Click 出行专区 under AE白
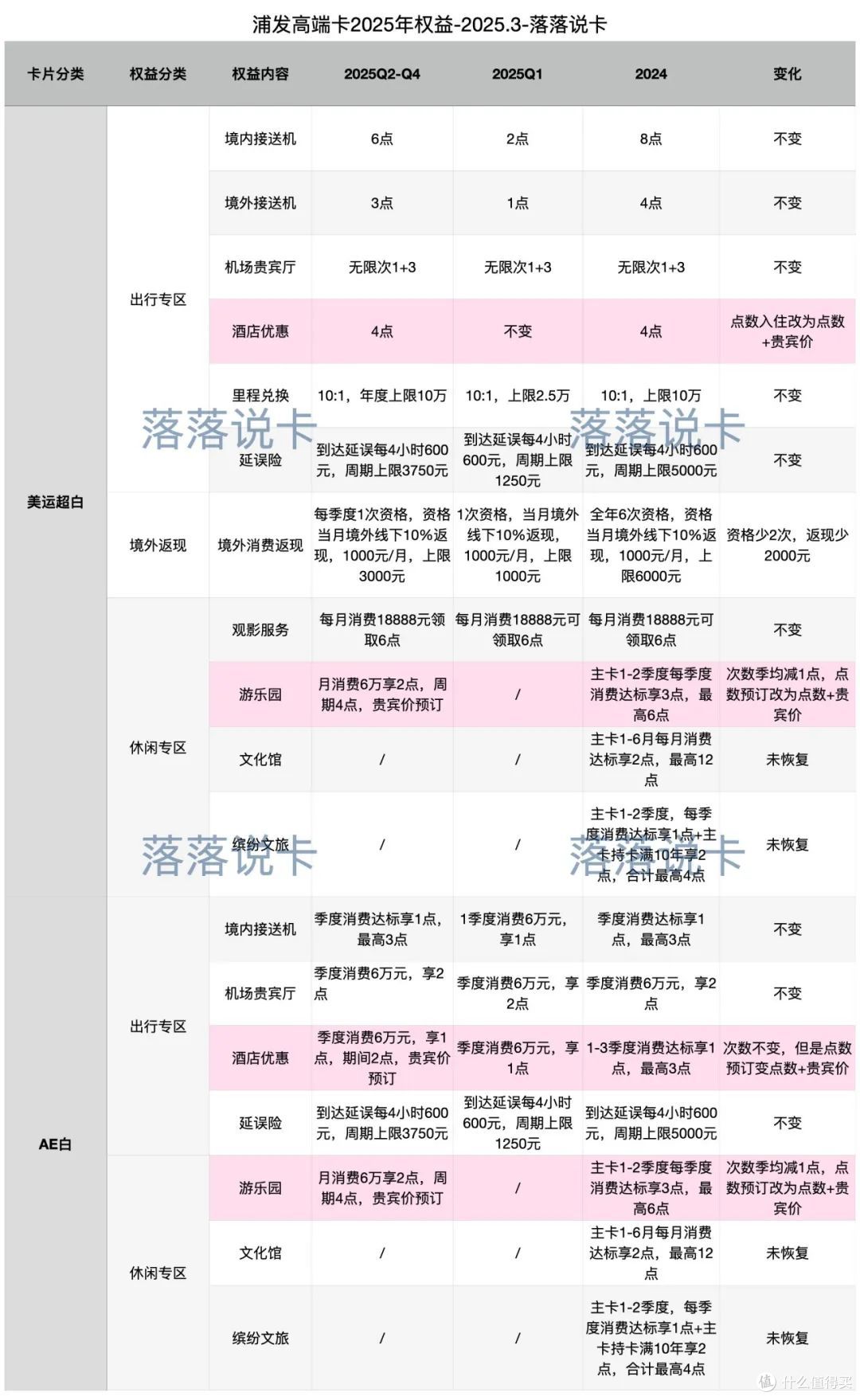This screenshot has height=1400, width=860. (x=158, y=1027)
